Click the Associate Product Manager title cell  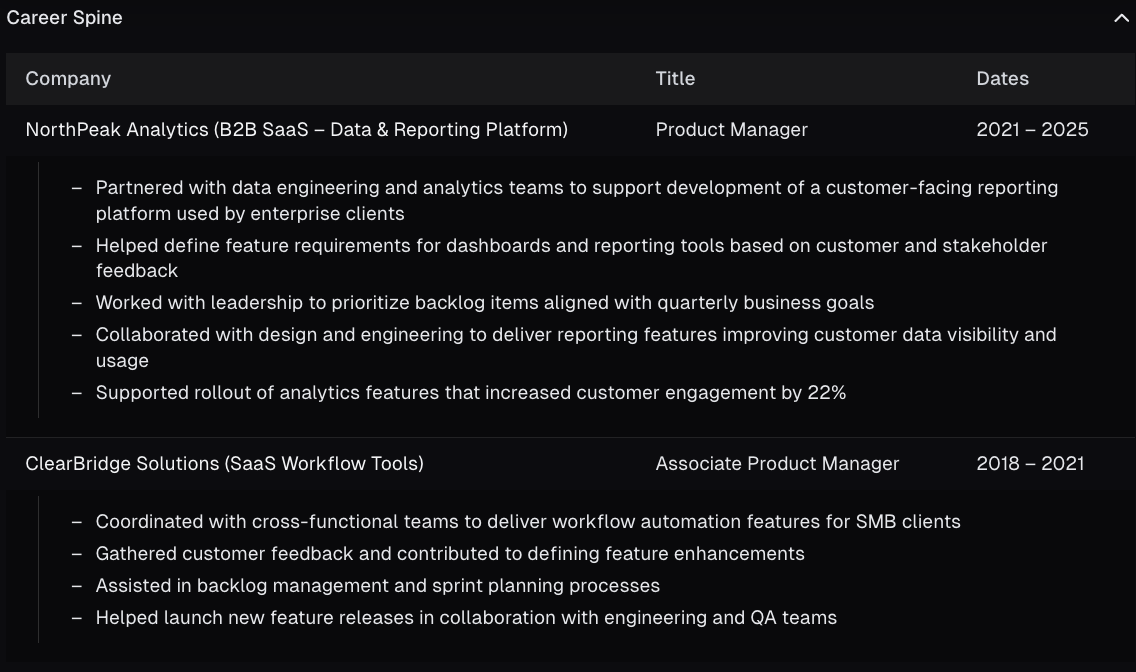coord(777,463)
